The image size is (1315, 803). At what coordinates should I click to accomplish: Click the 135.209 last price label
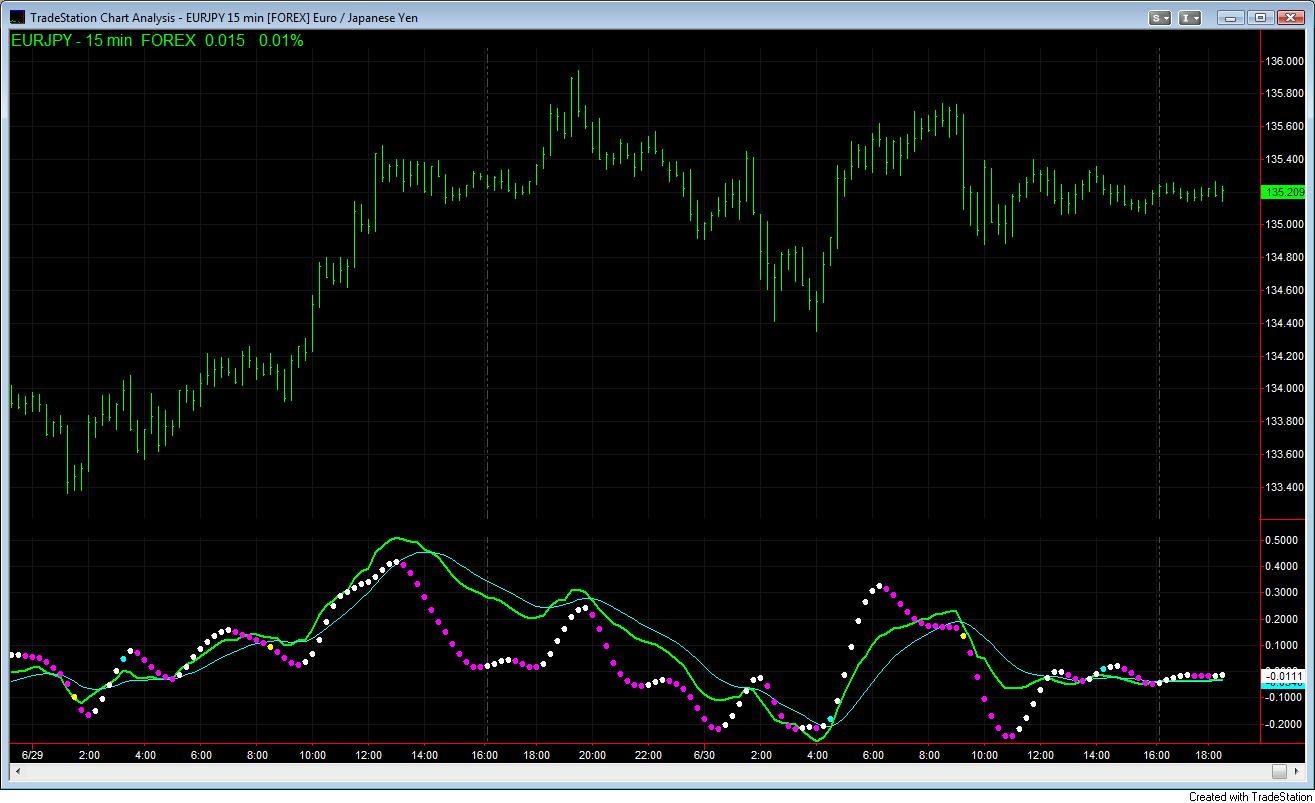[1283, 192]
